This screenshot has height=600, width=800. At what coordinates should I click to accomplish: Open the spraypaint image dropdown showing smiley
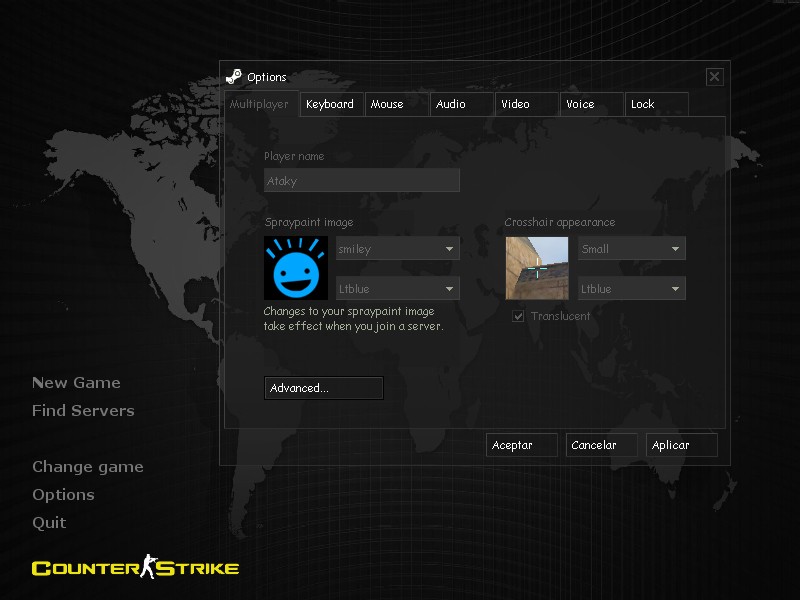coord(397,248)
